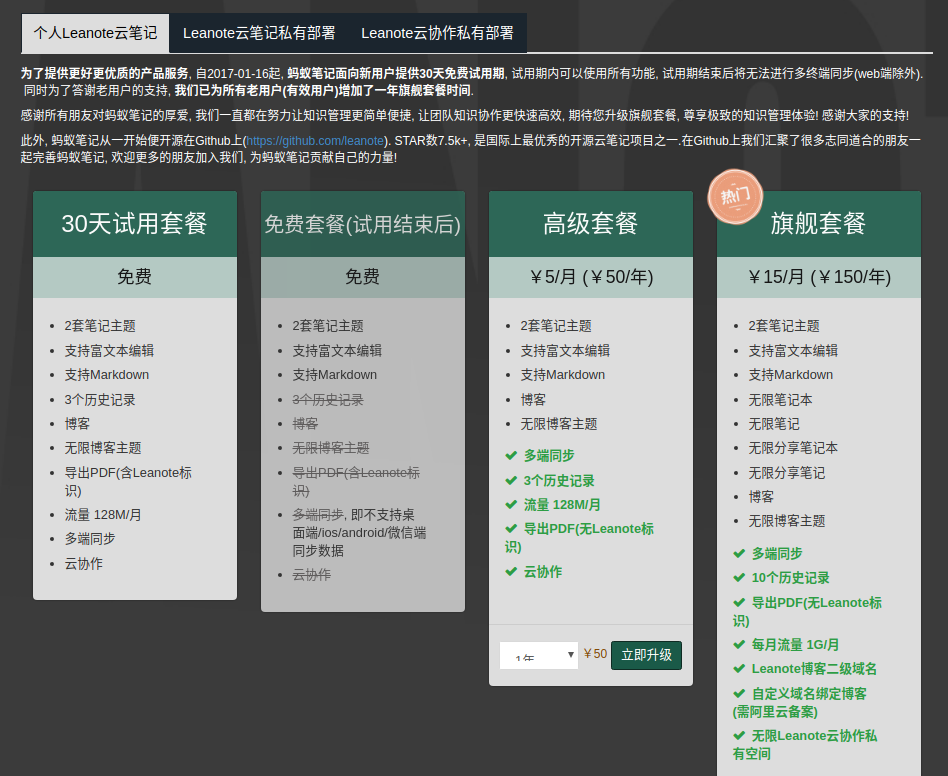Screen dimensions: 948x776
Task: Click the ￥5/月 (￥50/年) price label
Action: click(591, 277)
